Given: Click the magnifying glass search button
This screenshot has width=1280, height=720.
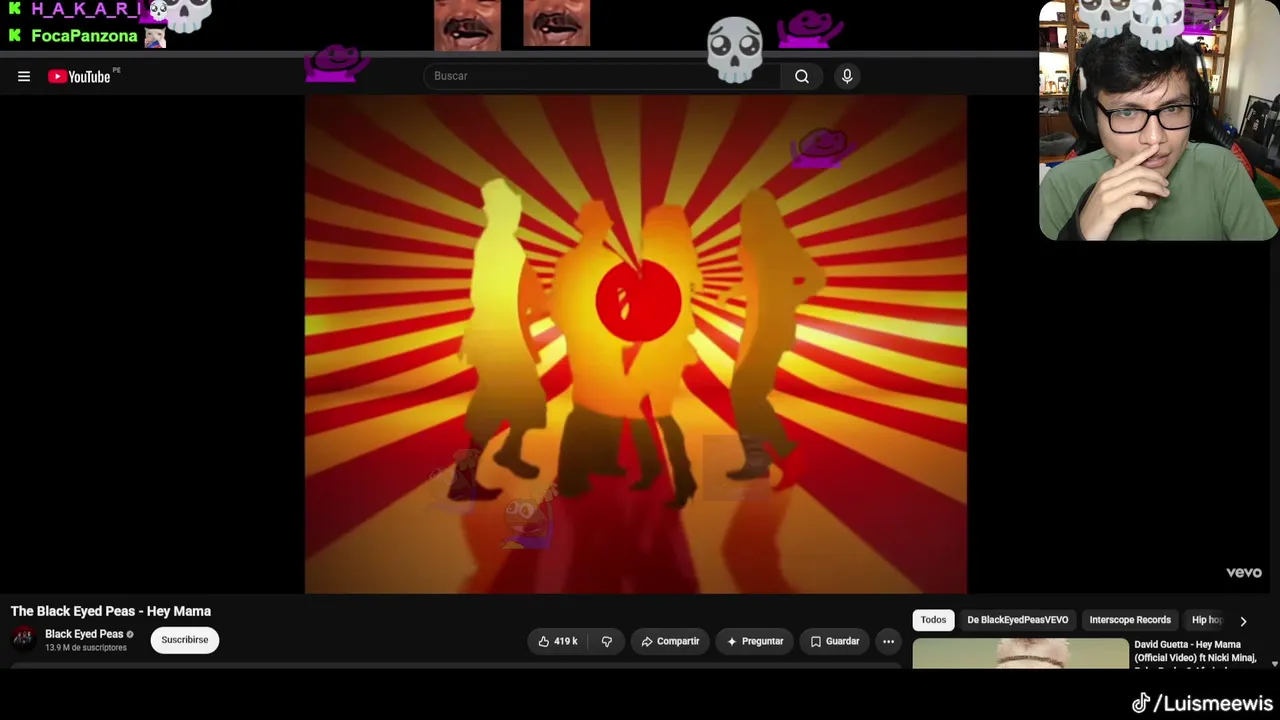Looking at the screenshot, I should (802, 76).
